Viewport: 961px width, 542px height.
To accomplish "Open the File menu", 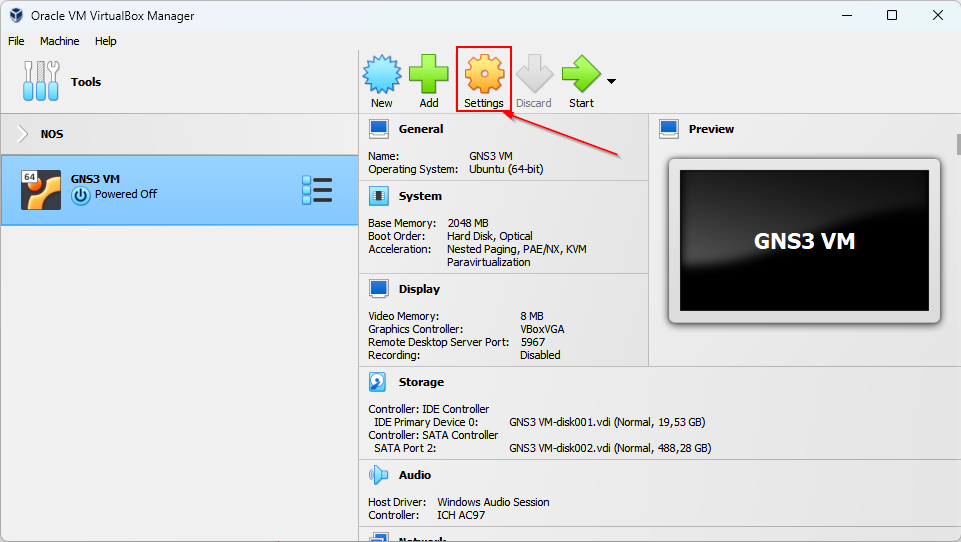I will click(16, 41).
